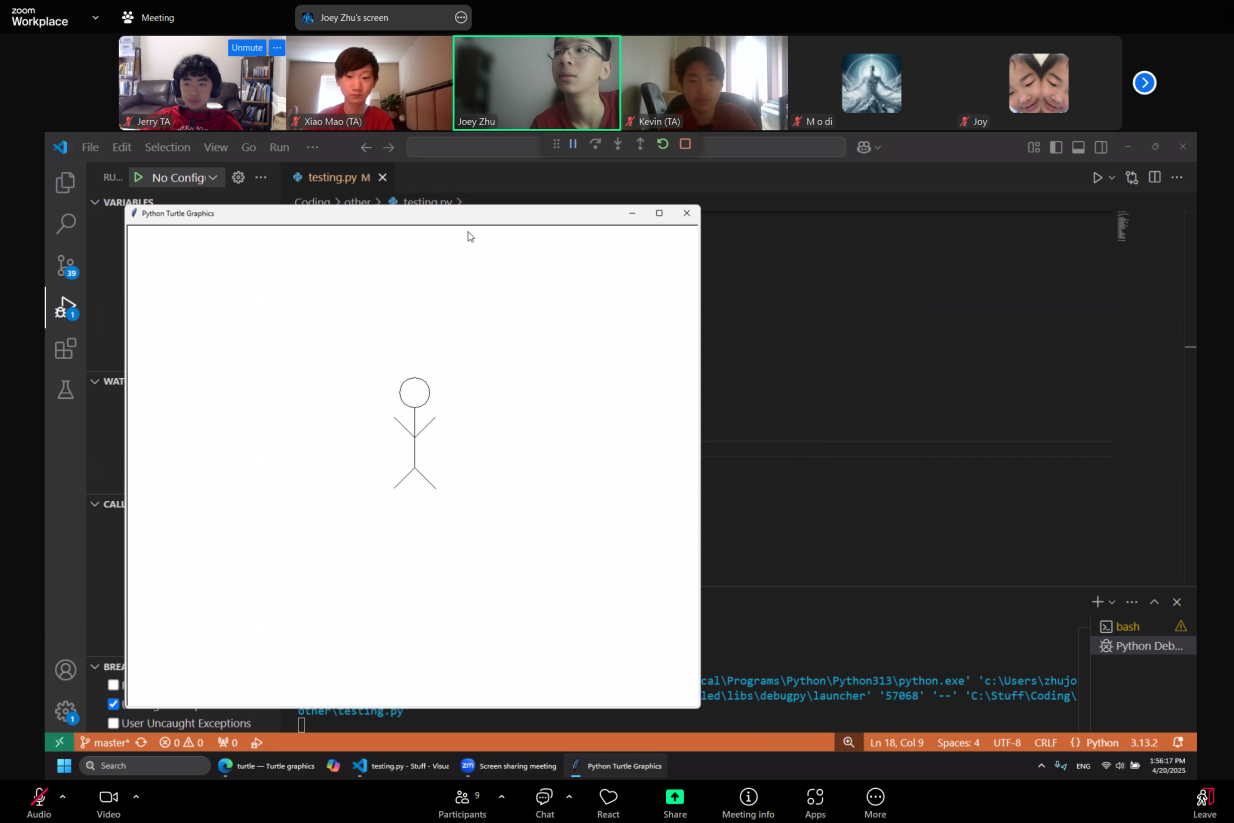1234x823 pixels.
Task: Open the View menu in VS Code
Action: [216, 147]
